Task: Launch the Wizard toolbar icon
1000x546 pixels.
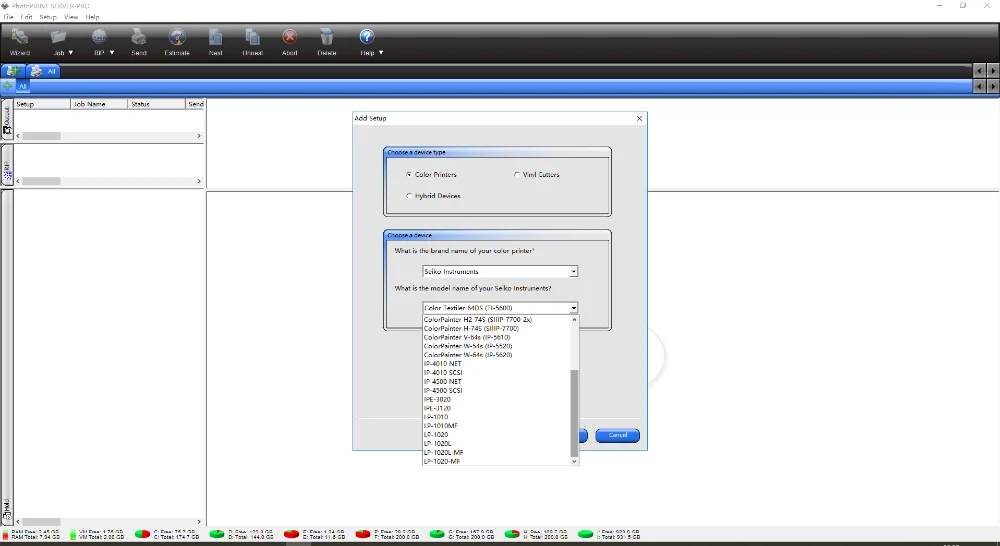Action: tap(20, 37)
